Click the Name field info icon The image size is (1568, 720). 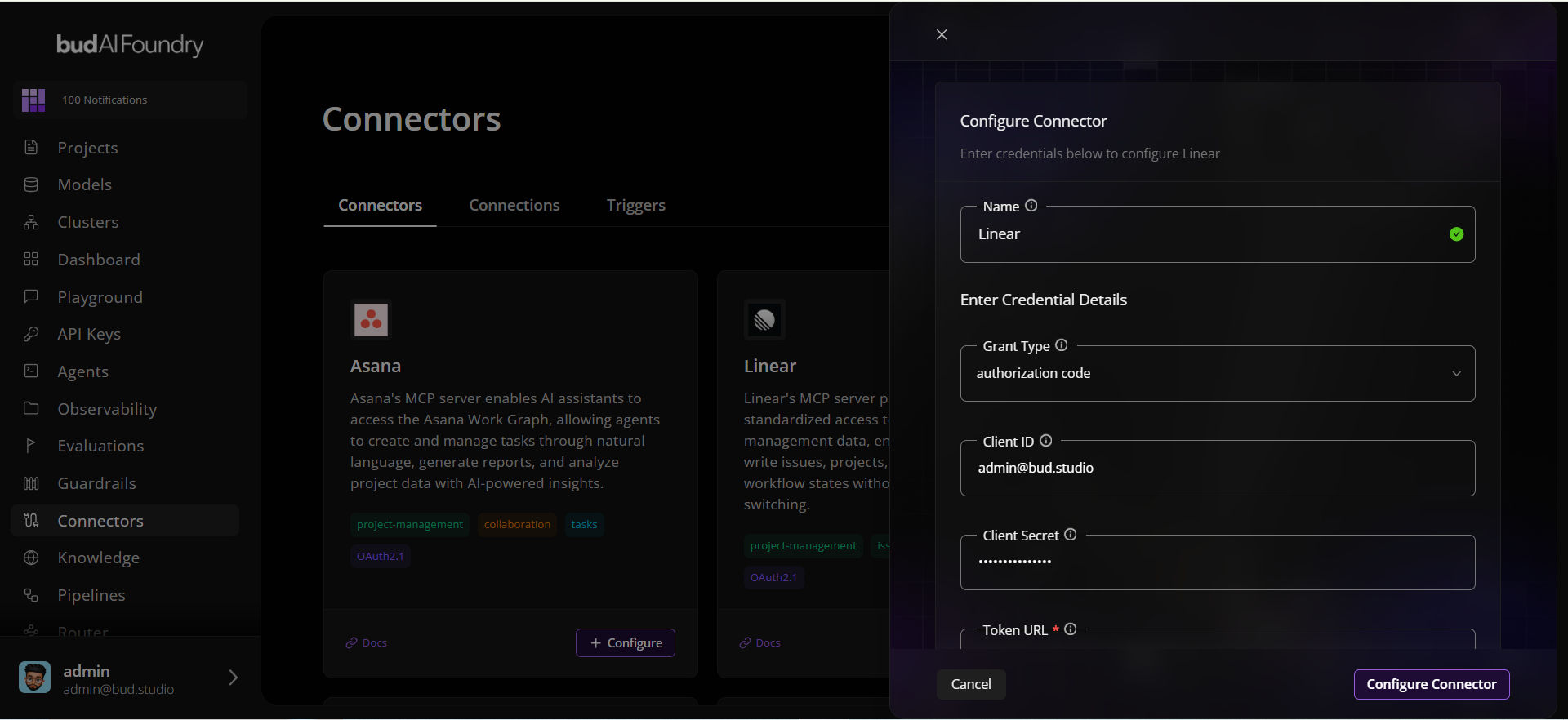[1031, 206]
